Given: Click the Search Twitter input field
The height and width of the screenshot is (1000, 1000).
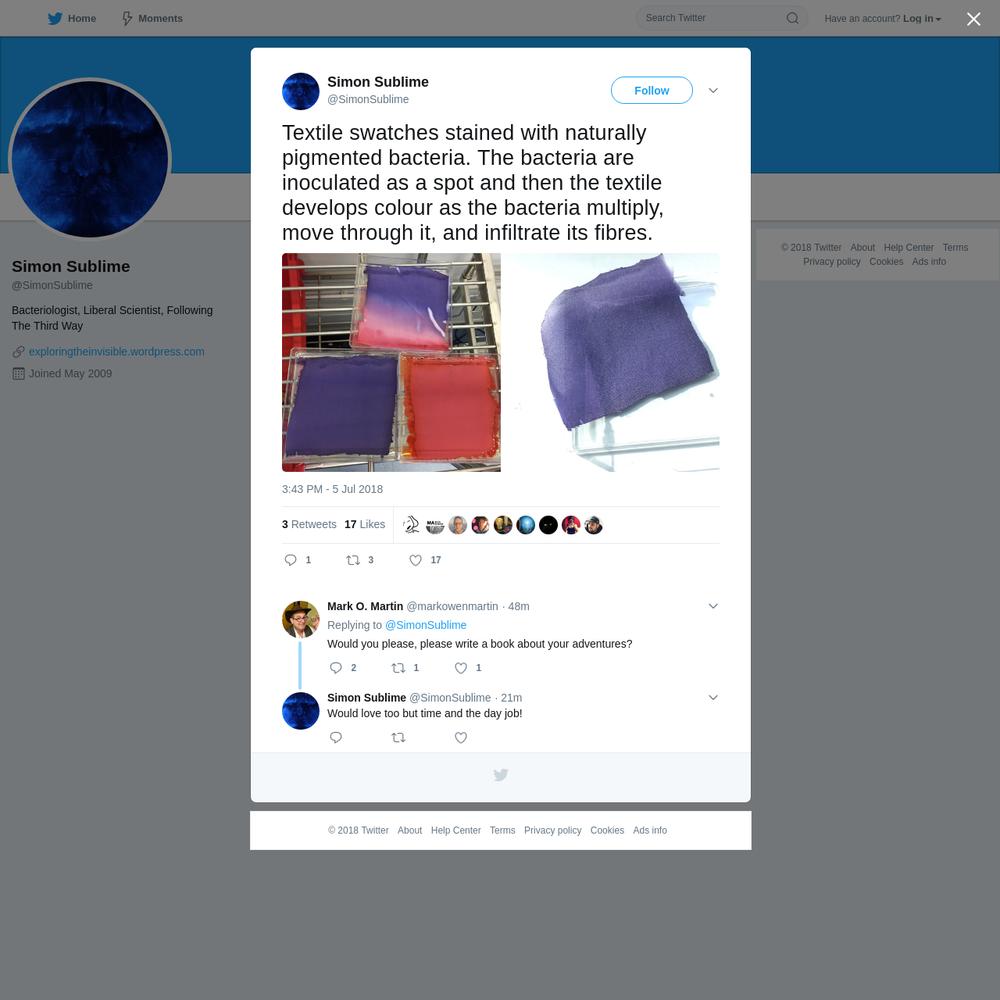Looking at the screenshot, I should tap(711, 18).
